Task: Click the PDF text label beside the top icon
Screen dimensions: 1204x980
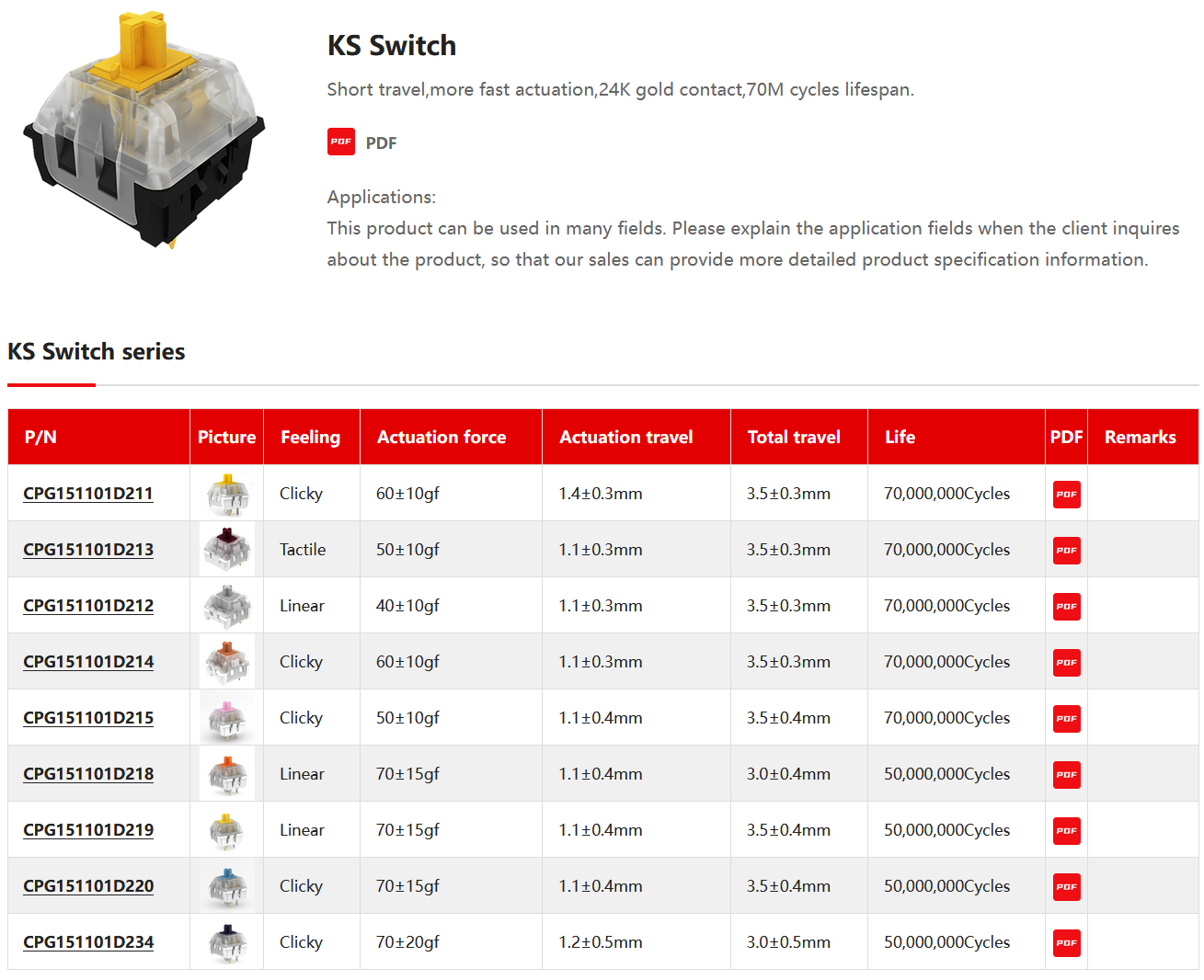Action: 381,143
